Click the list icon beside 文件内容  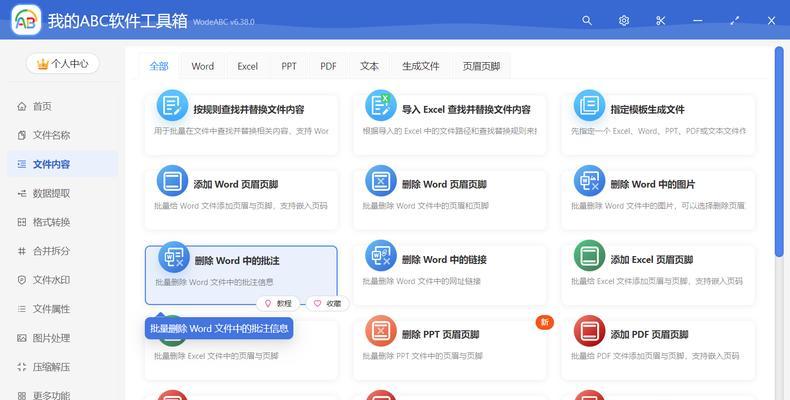[22, 164]
